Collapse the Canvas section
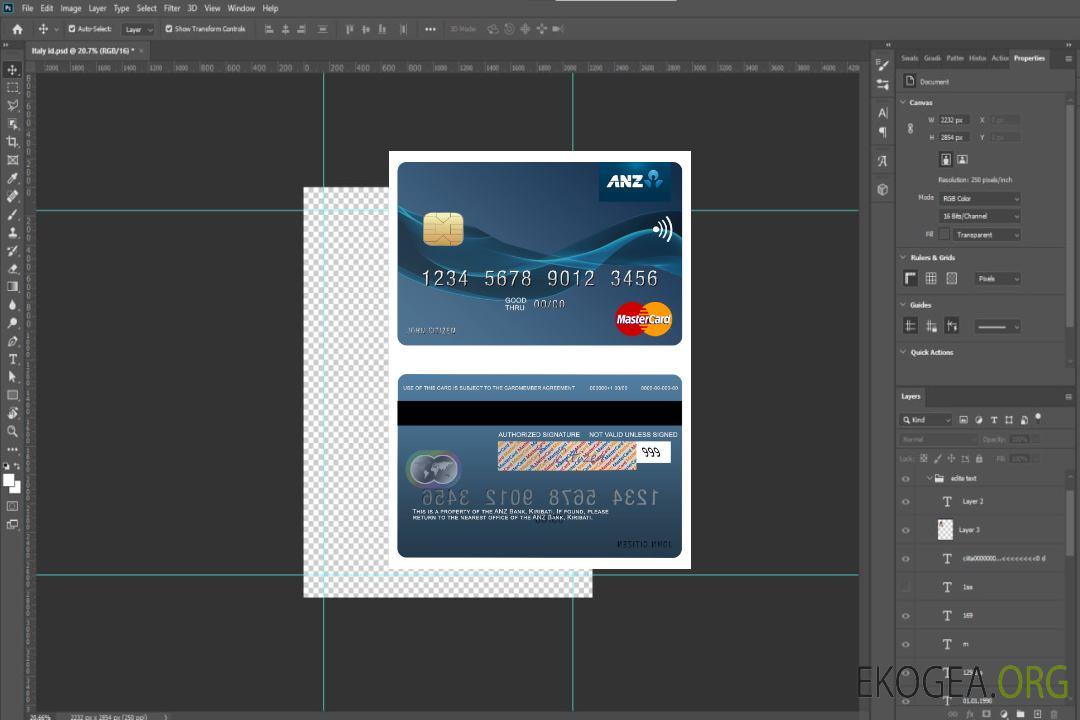 tap(903, 102)
